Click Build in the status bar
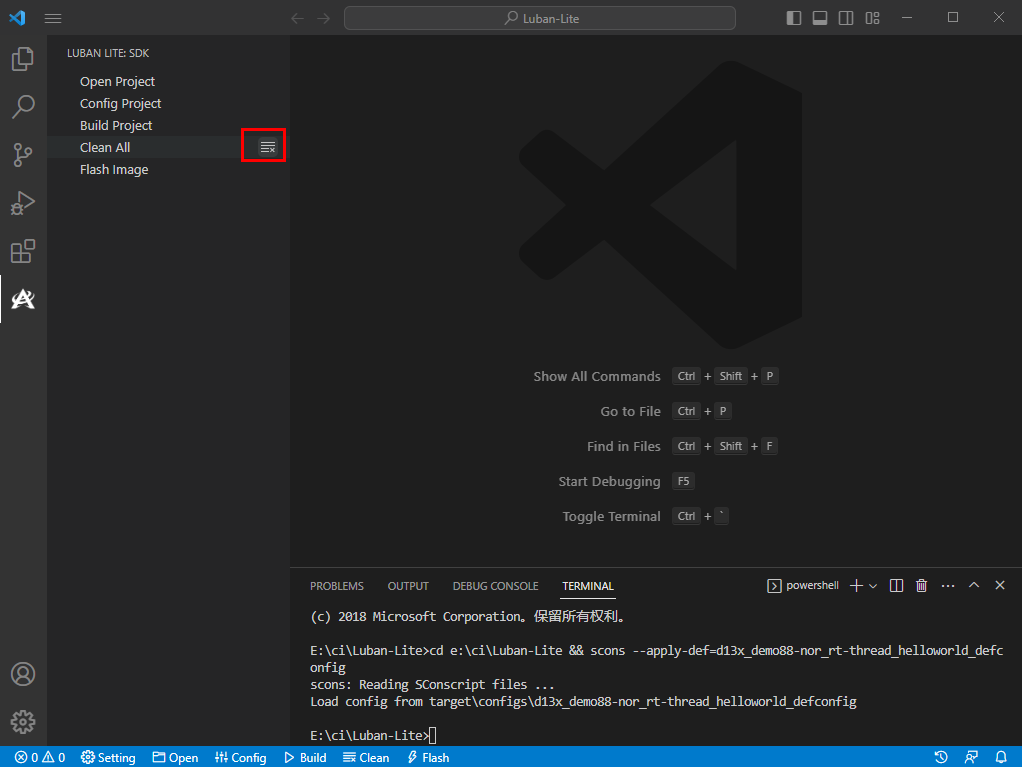 click(x=305, y=757)
